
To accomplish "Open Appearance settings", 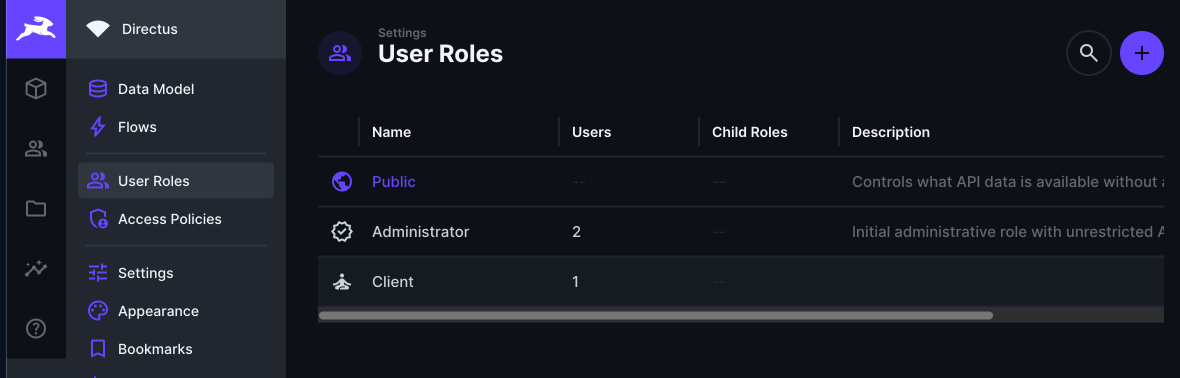I will pyautogui.click(x=175, y=311).
